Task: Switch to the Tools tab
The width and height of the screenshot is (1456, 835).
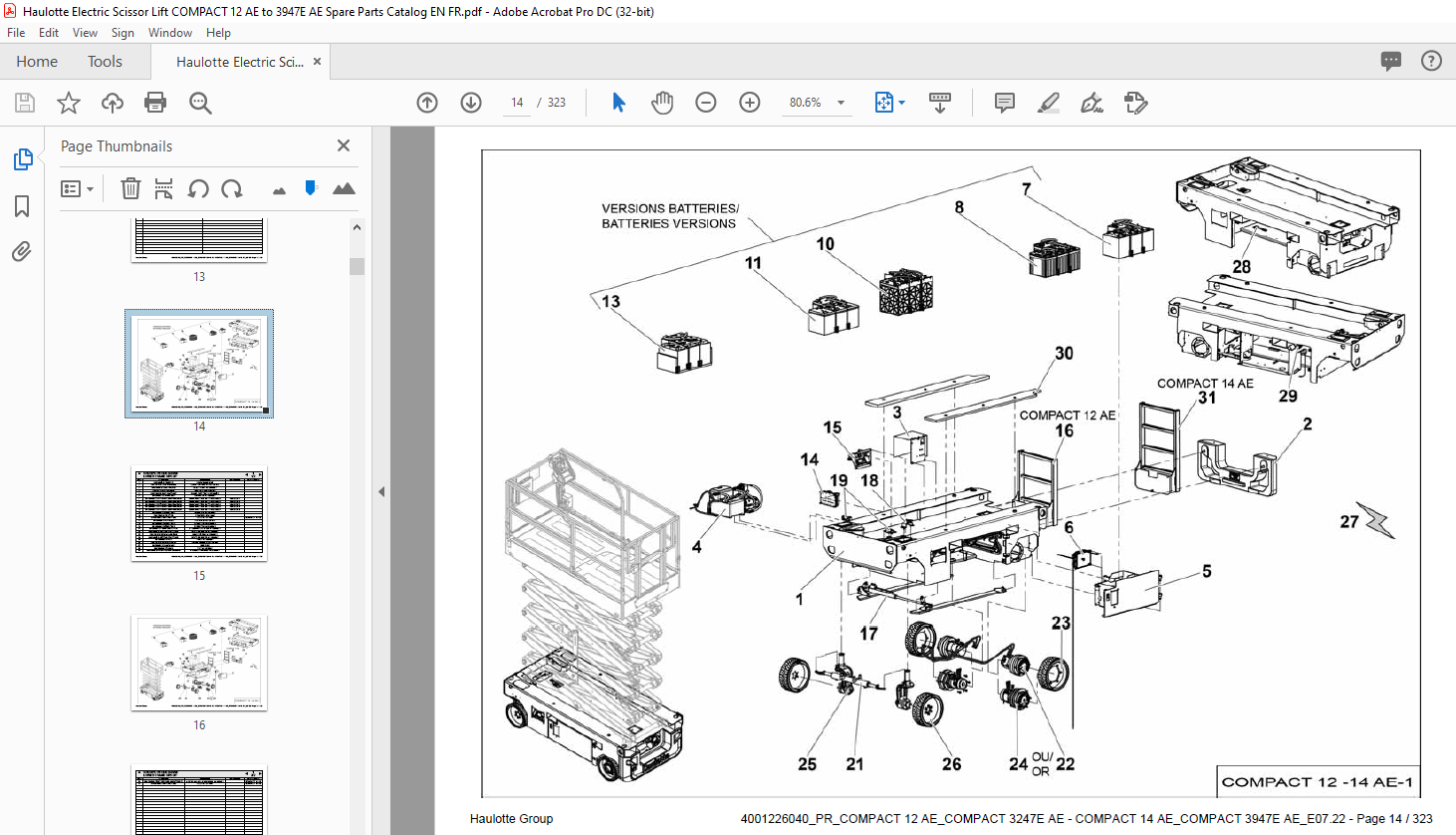Action: [105, 62]
